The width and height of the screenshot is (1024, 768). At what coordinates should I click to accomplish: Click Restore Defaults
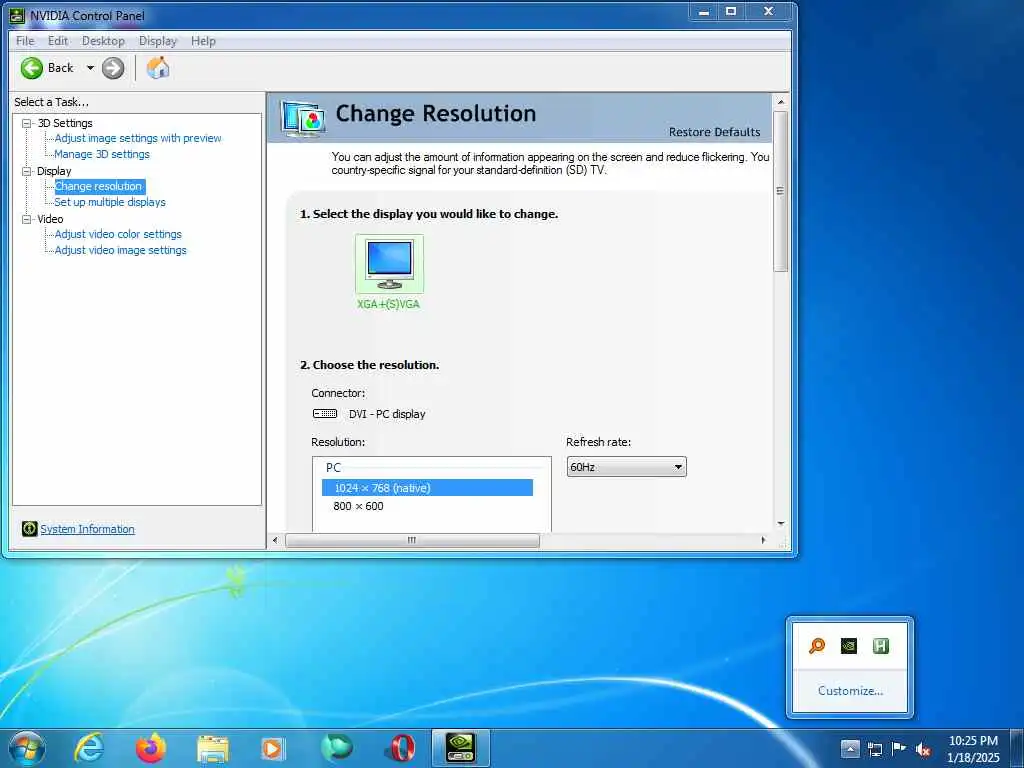[714, 132]
